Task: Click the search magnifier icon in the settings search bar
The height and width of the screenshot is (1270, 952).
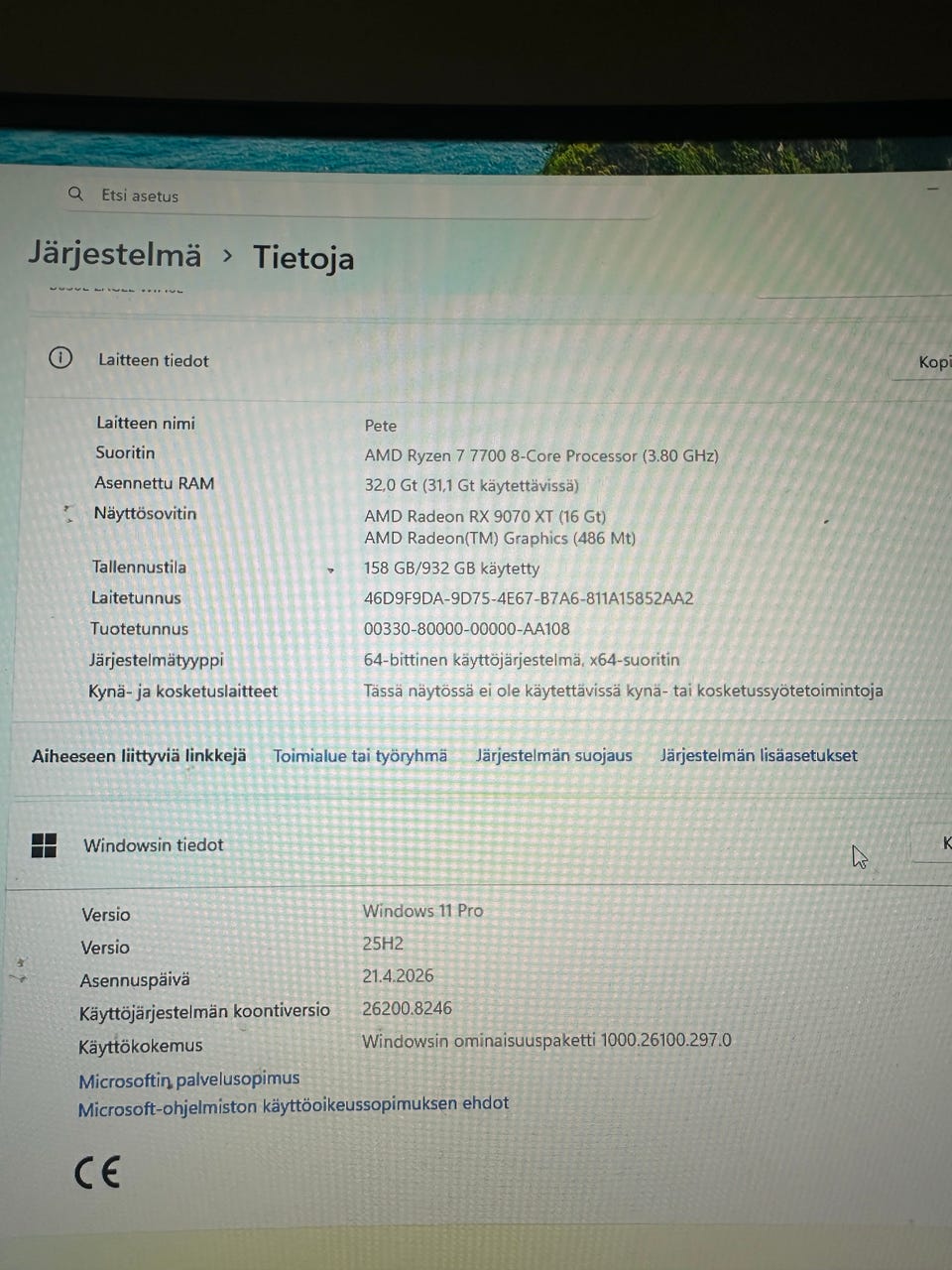Action: pyautogui.click(x=75, y=193)
